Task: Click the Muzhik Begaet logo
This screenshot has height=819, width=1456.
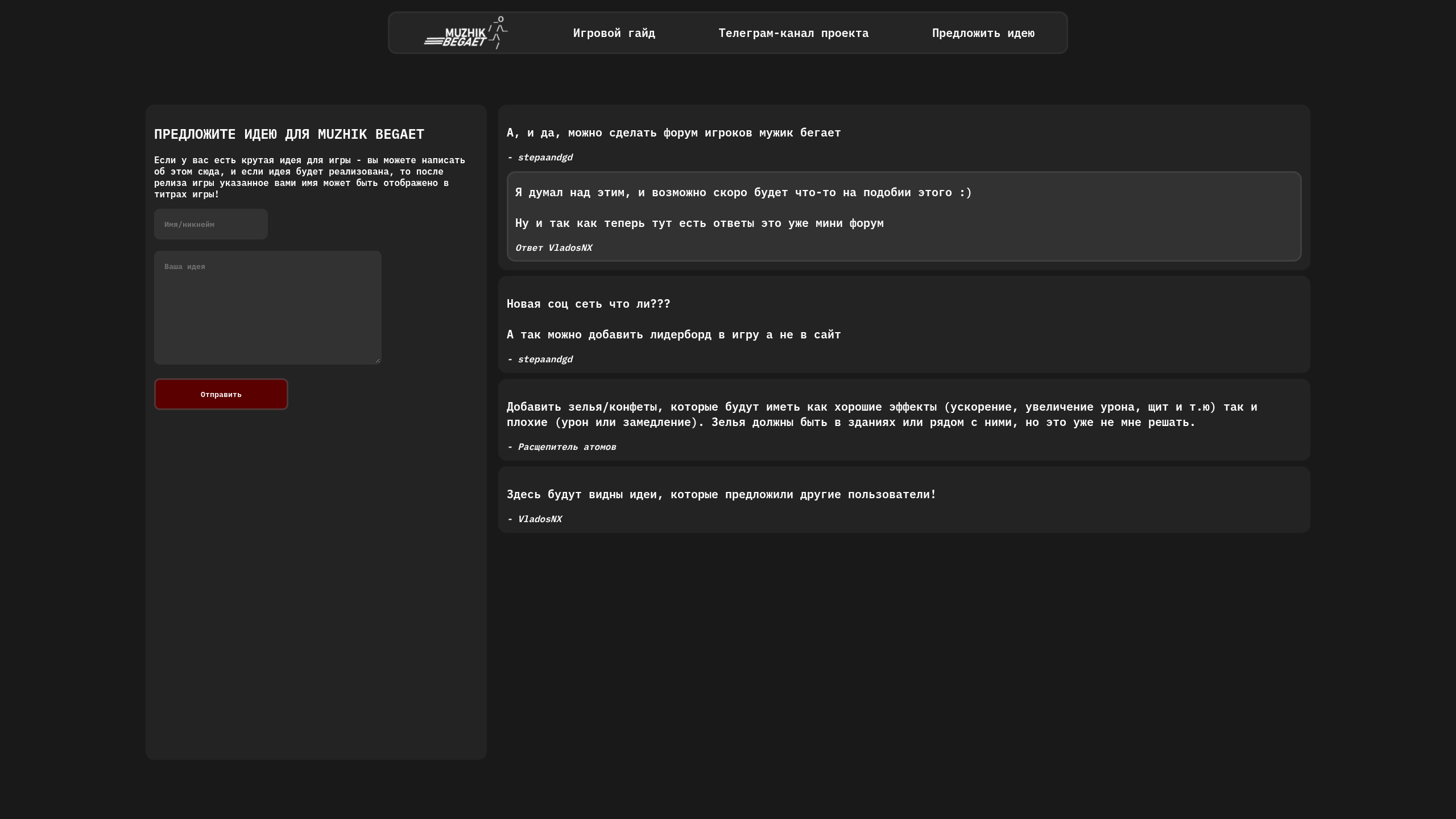Action: click(x=466, y=33)
